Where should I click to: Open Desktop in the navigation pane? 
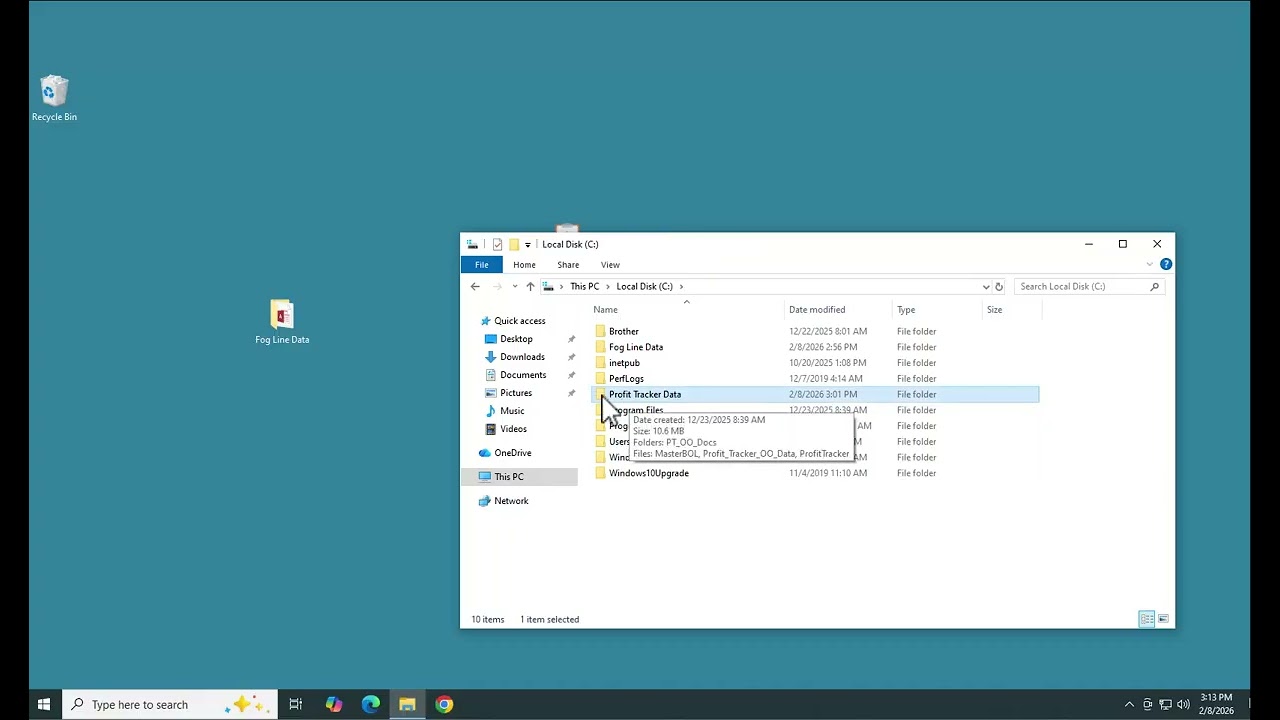[516, 339]
